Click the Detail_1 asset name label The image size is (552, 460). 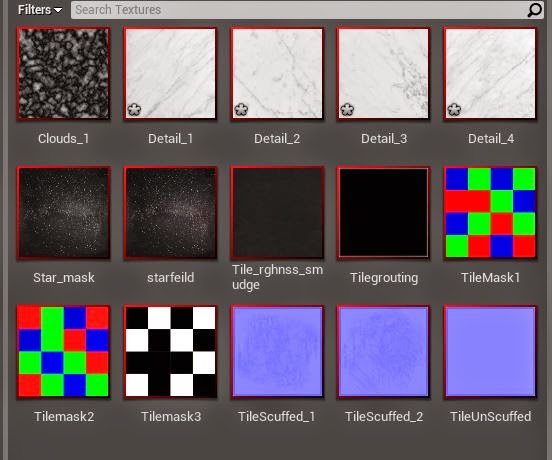(170, 139)
